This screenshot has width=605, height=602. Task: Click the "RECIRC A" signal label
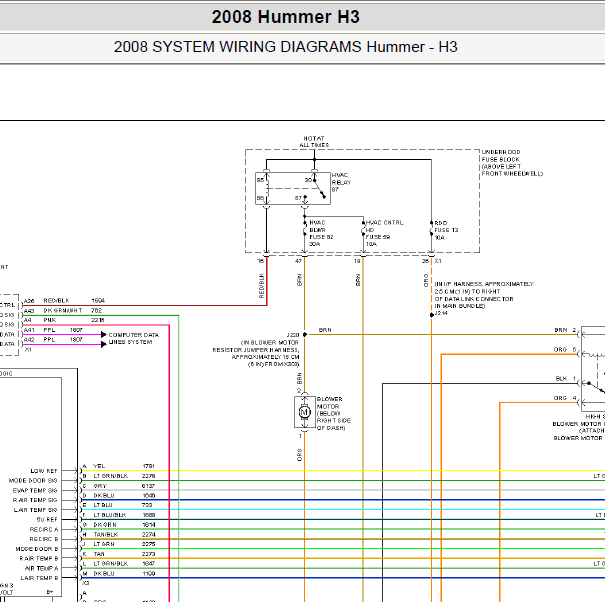44,529
